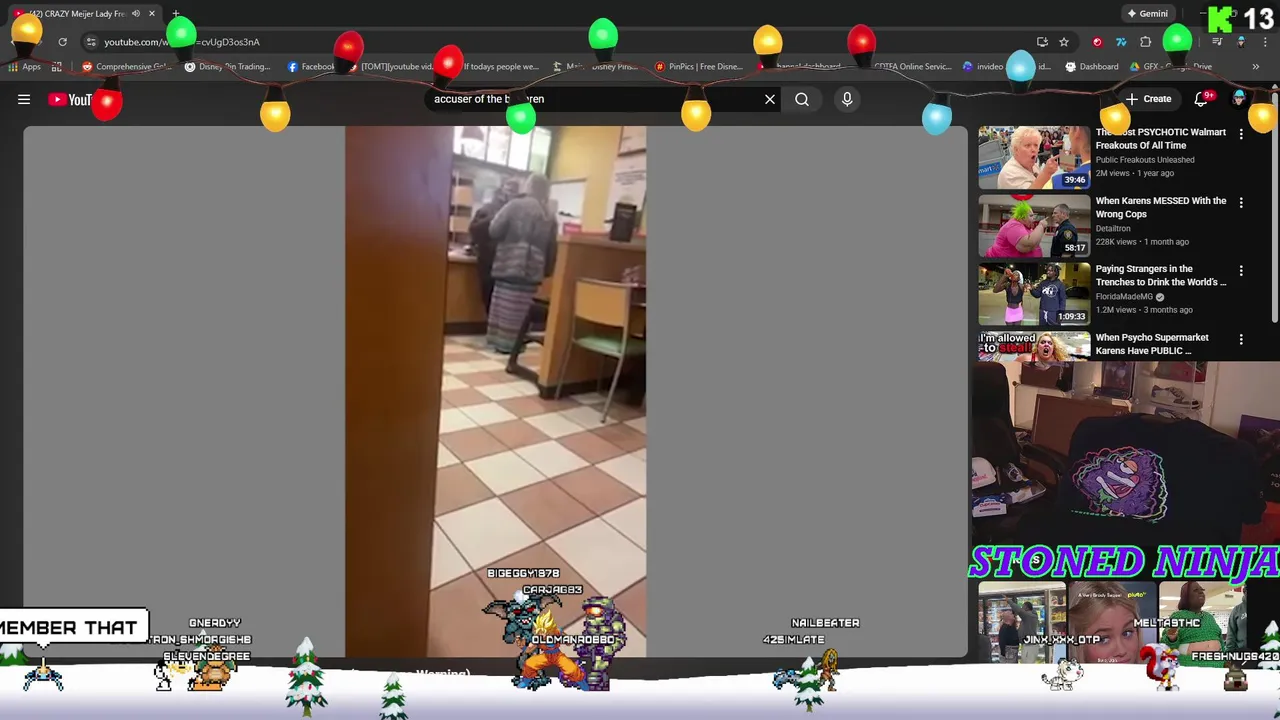
Task: Open the tab groups grid icon in bookmarks bar
Action: 56,67
